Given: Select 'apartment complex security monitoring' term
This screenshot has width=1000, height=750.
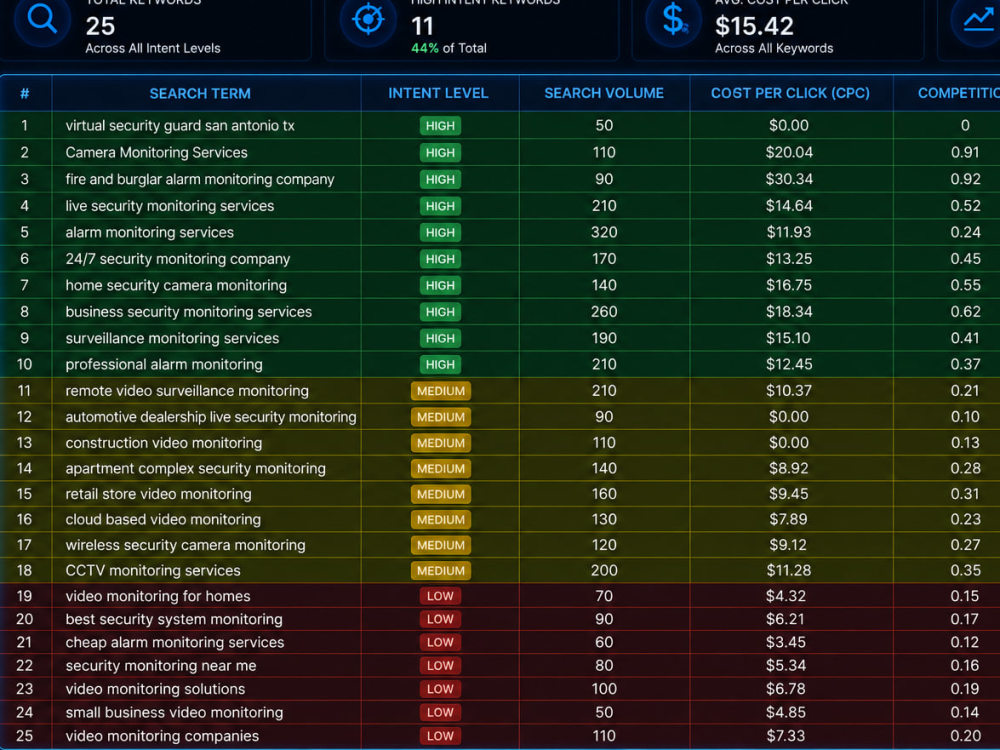Looking at the screenshot, I should [x=195, y=468].
